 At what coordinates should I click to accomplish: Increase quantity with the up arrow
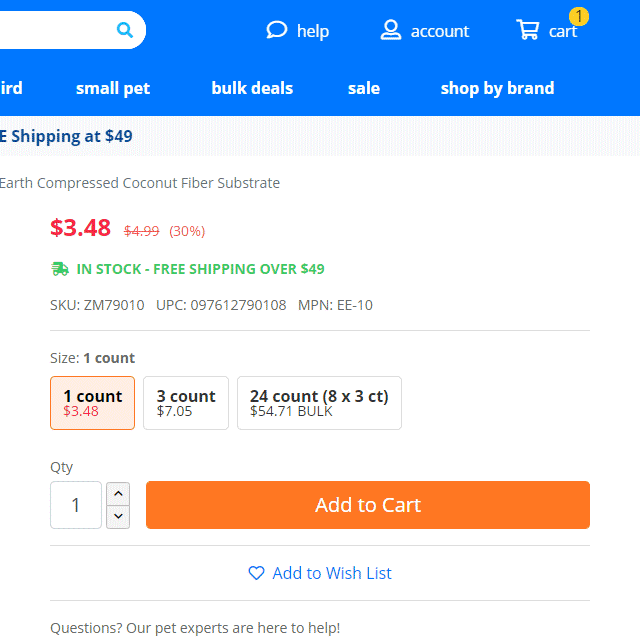tap(118, 494)
